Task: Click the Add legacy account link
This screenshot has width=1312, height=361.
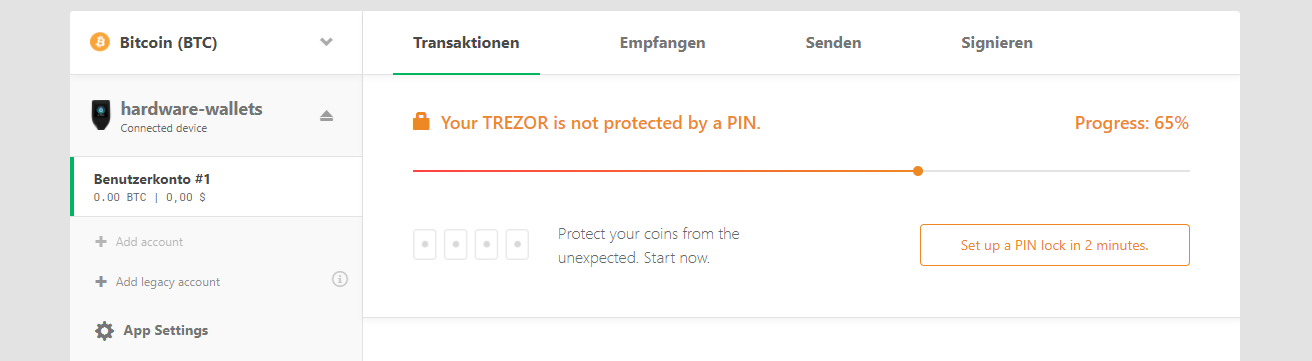Action: click(168, 282)
